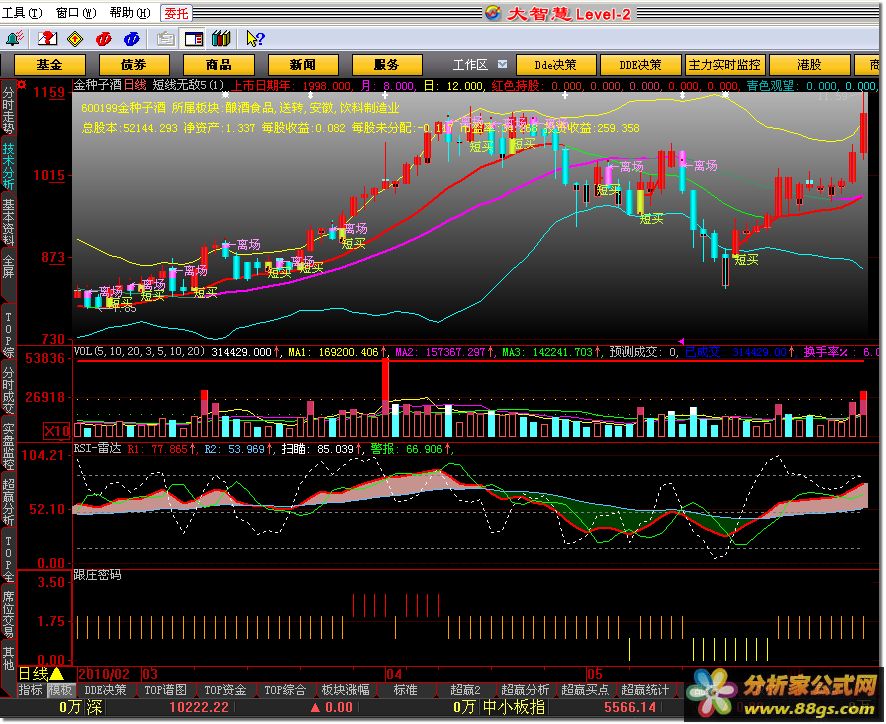Select the 全屏 side tab
The width and height of the screenshot is (886, 724).
[x=8, y=266]
